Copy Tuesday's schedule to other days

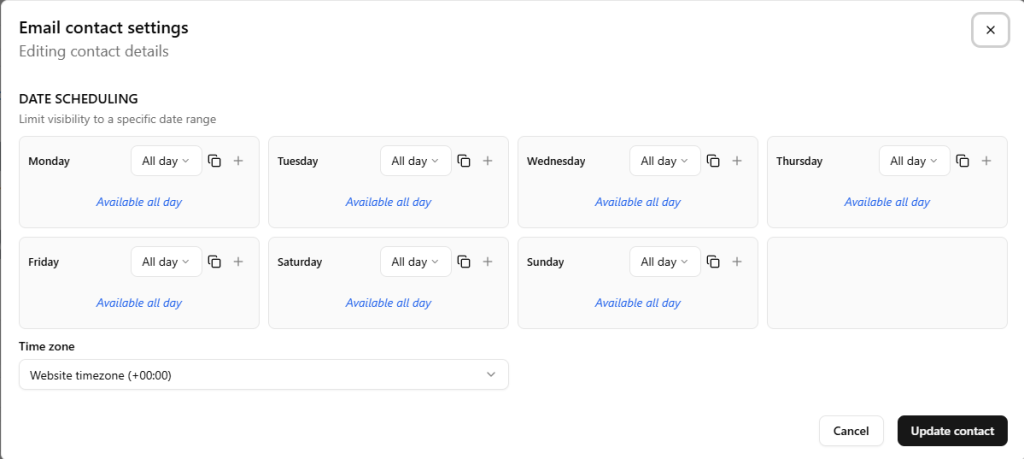click(463, 161)
